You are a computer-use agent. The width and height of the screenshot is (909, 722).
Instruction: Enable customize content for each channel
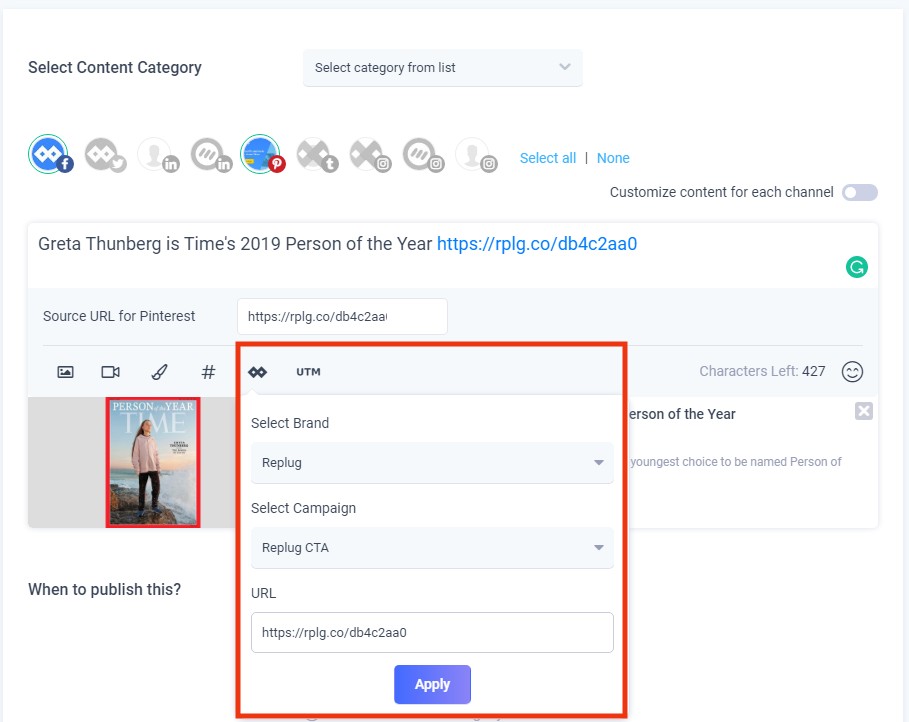(859, 192)
